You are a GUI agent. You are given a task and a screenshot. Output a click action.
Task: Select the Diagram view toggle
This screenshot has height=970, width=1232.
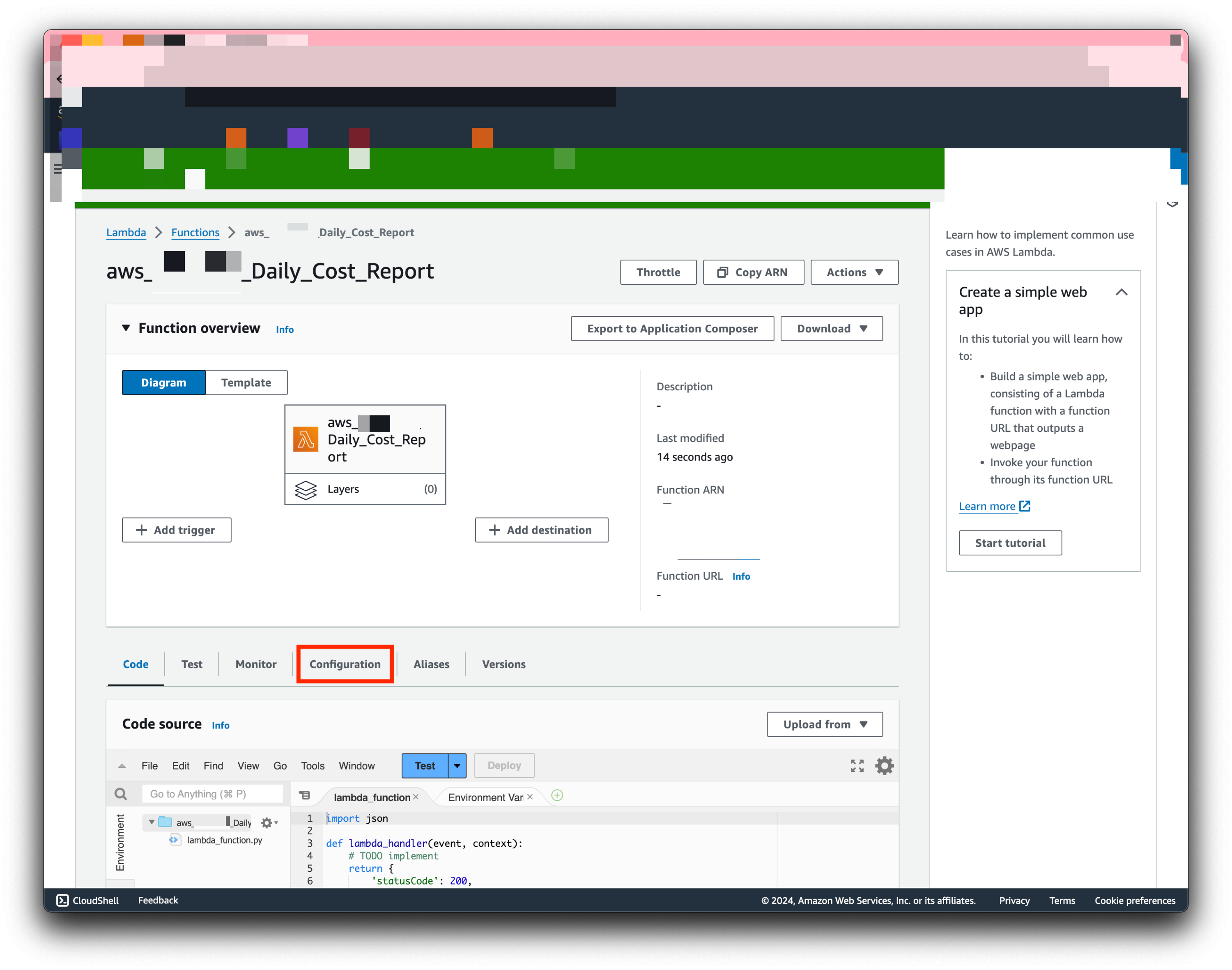[x=163, y=382]
